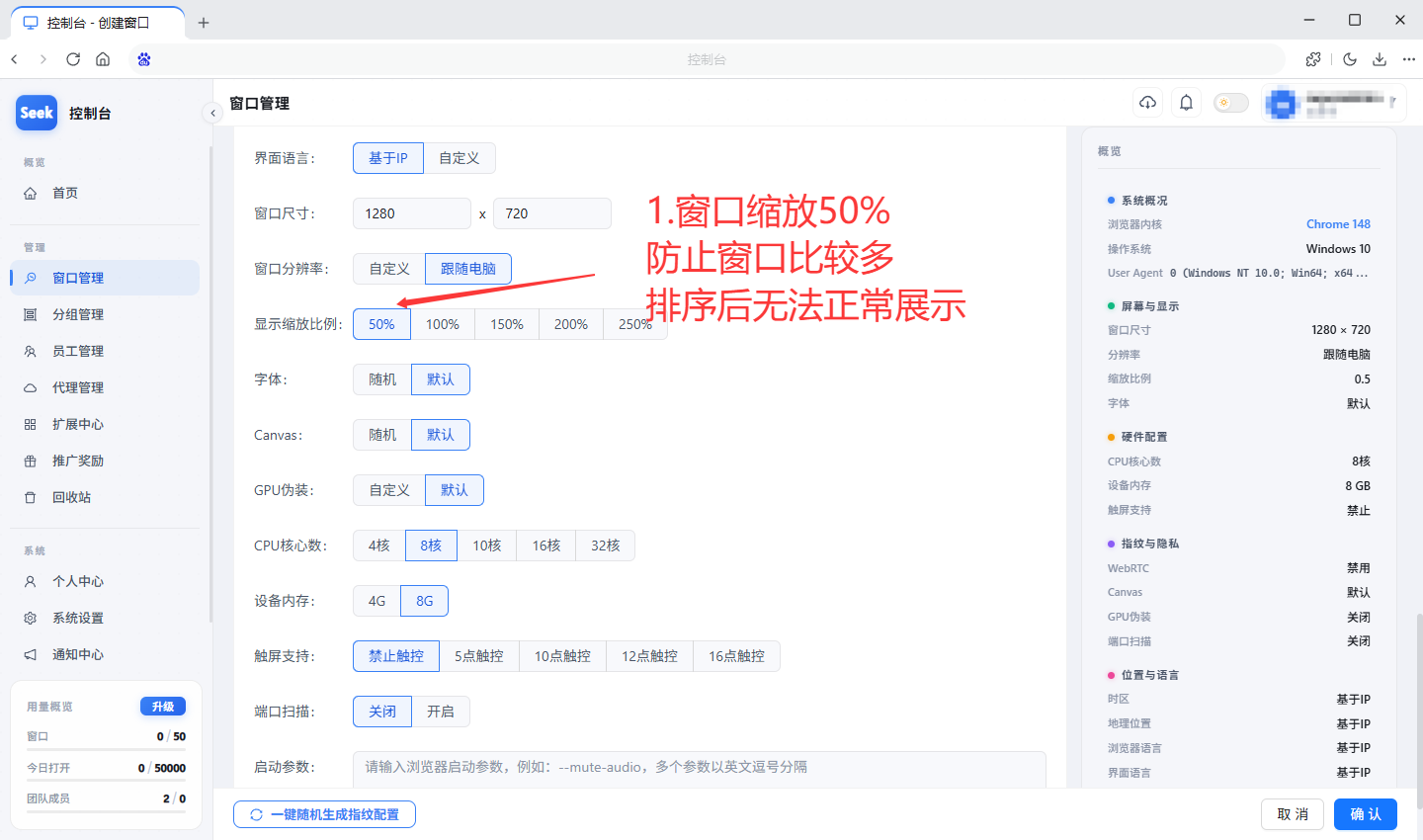This screenshot has width=1423, height=840.
Task: Click the 团队成员 usage progress bar
Action: [106, 812]
